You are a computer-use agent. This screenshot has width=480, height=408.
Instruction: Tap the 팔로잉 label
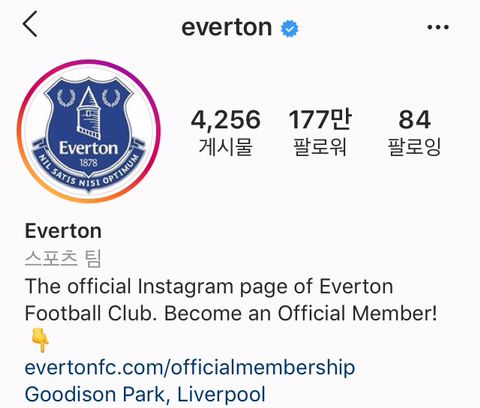pos(415,147)
